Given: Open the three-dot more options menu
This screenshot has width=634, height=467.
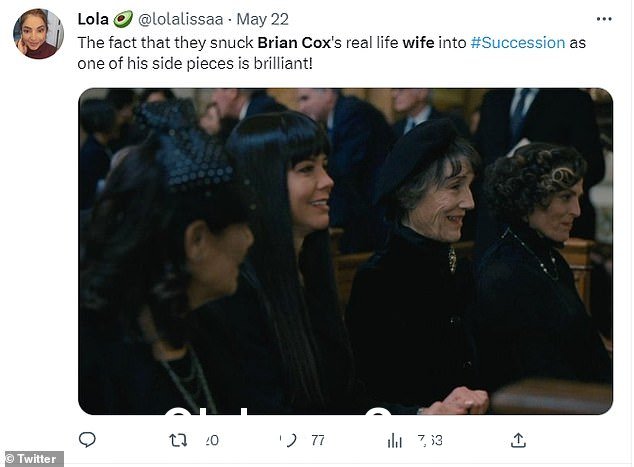Looking at the screenshot, I should [604, 19].
